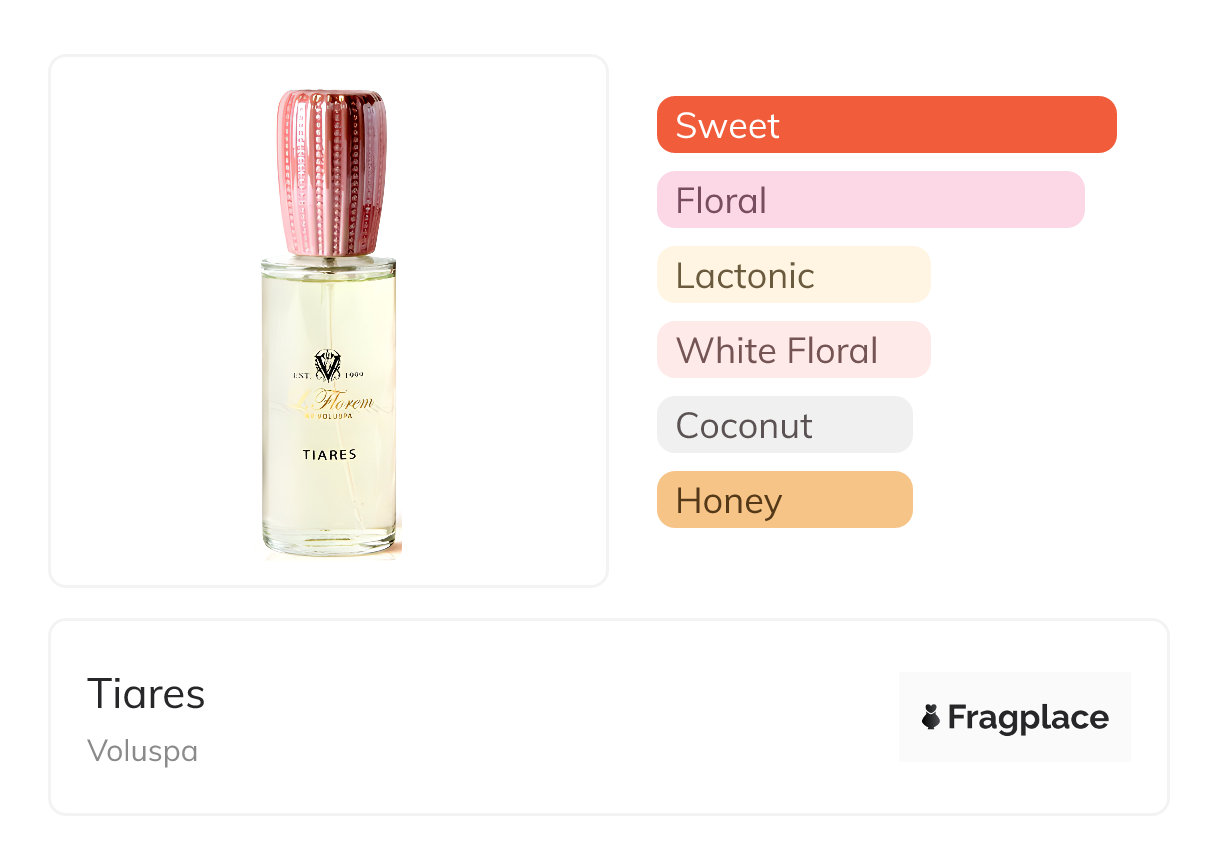Click the Fragplace bottle logo icon
This screenshot has width=1218, height=864.
click(x=931, y=717)
